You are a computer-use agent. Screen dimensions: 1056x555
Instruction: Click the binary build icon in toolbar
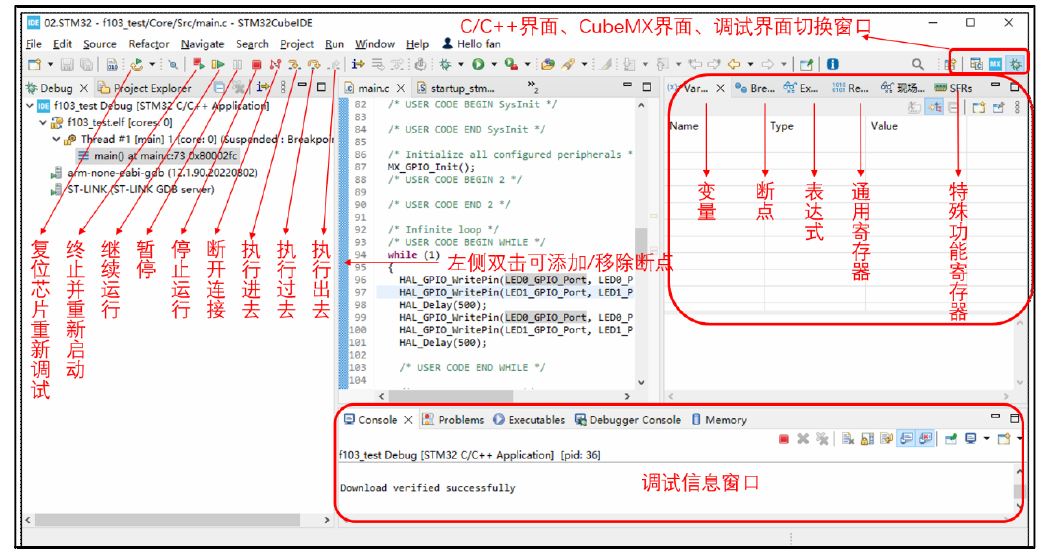coord(111,65)
